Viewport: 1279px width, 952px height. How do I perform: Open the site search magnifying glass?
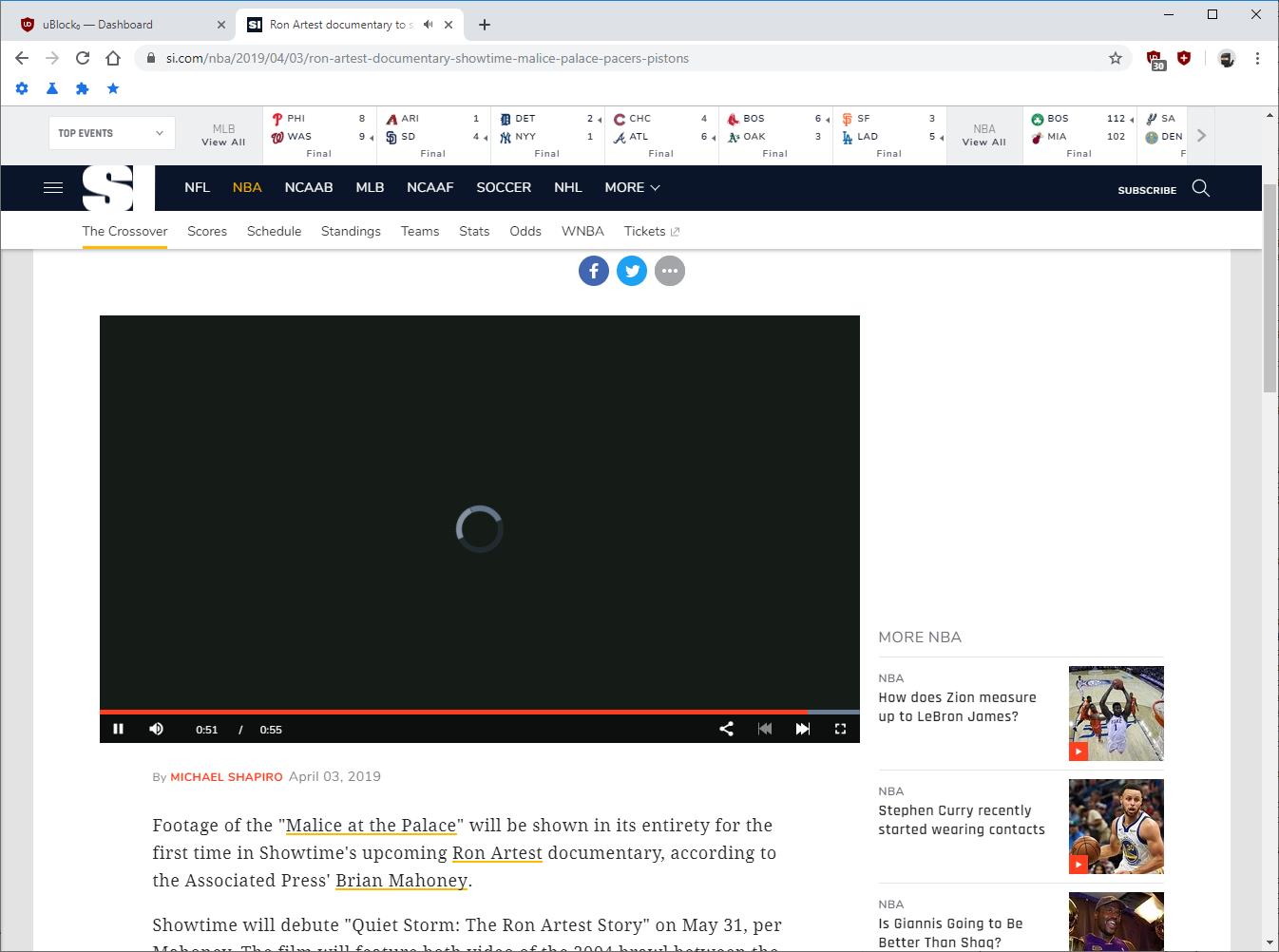1200,188
